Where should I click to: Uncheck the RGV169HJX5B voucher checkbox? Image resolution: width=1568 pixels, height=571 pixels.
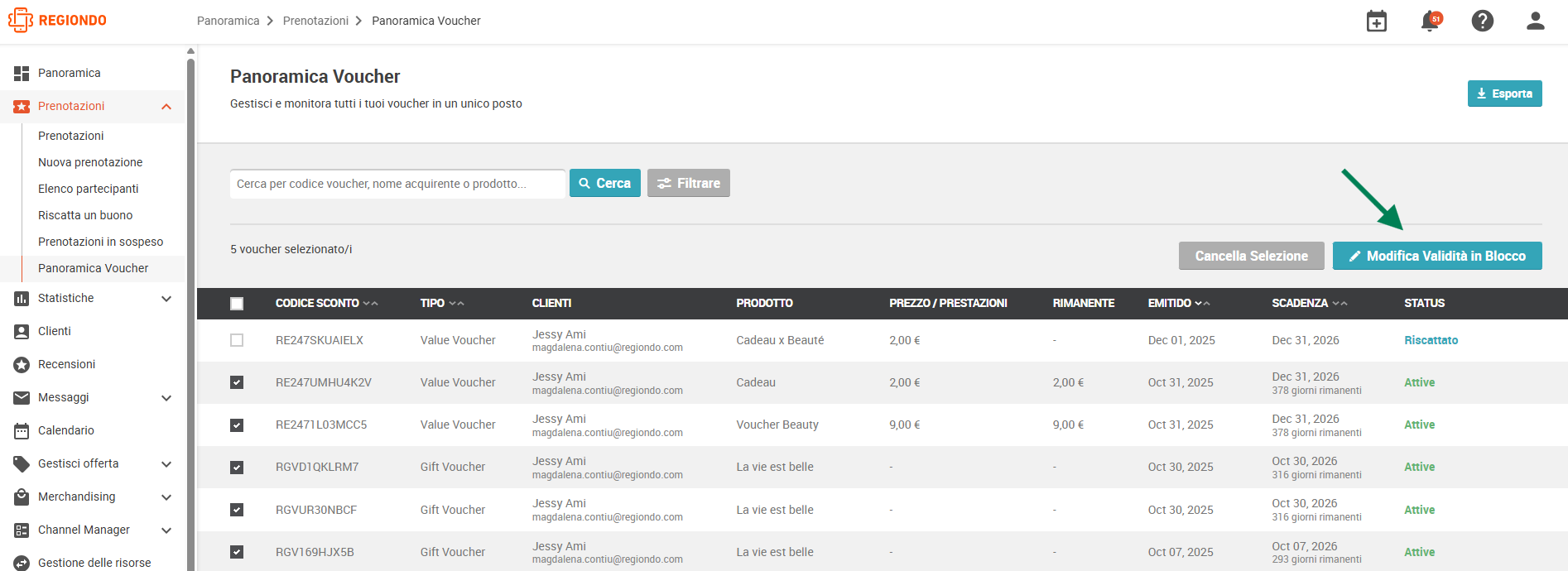[x=237, y=552]
